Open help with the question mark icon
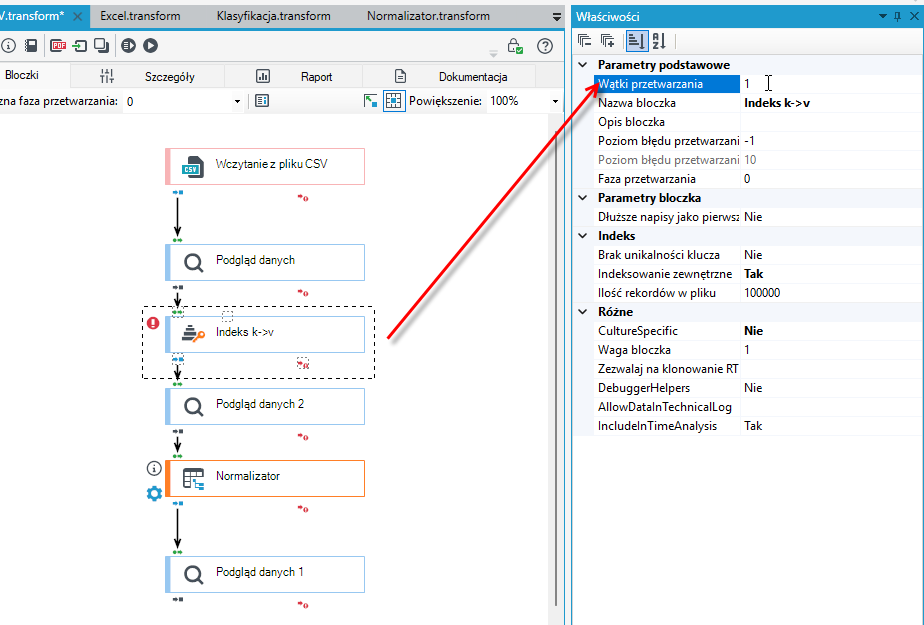The width and height of the screenshot is (924, 625). (x=545, y=46)
